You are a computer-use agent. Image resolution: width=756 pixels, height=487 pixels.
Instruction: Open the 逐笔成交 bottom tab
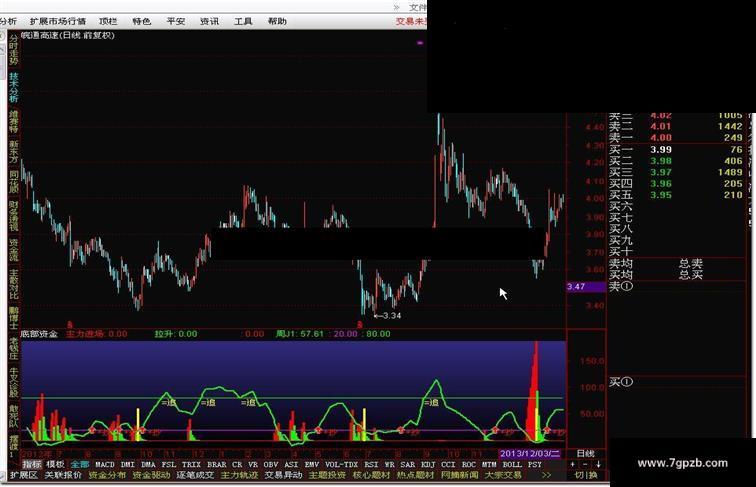click(x=195, y=475)
